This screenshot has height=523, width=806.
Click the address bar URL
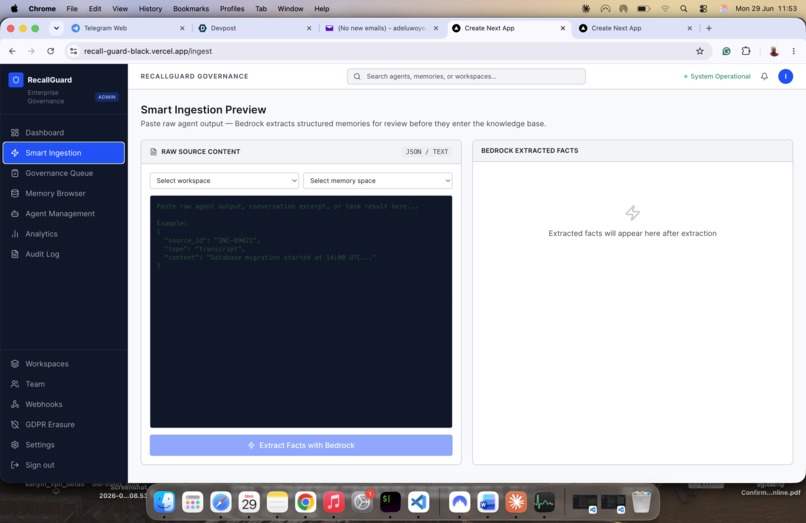(148, 51)
